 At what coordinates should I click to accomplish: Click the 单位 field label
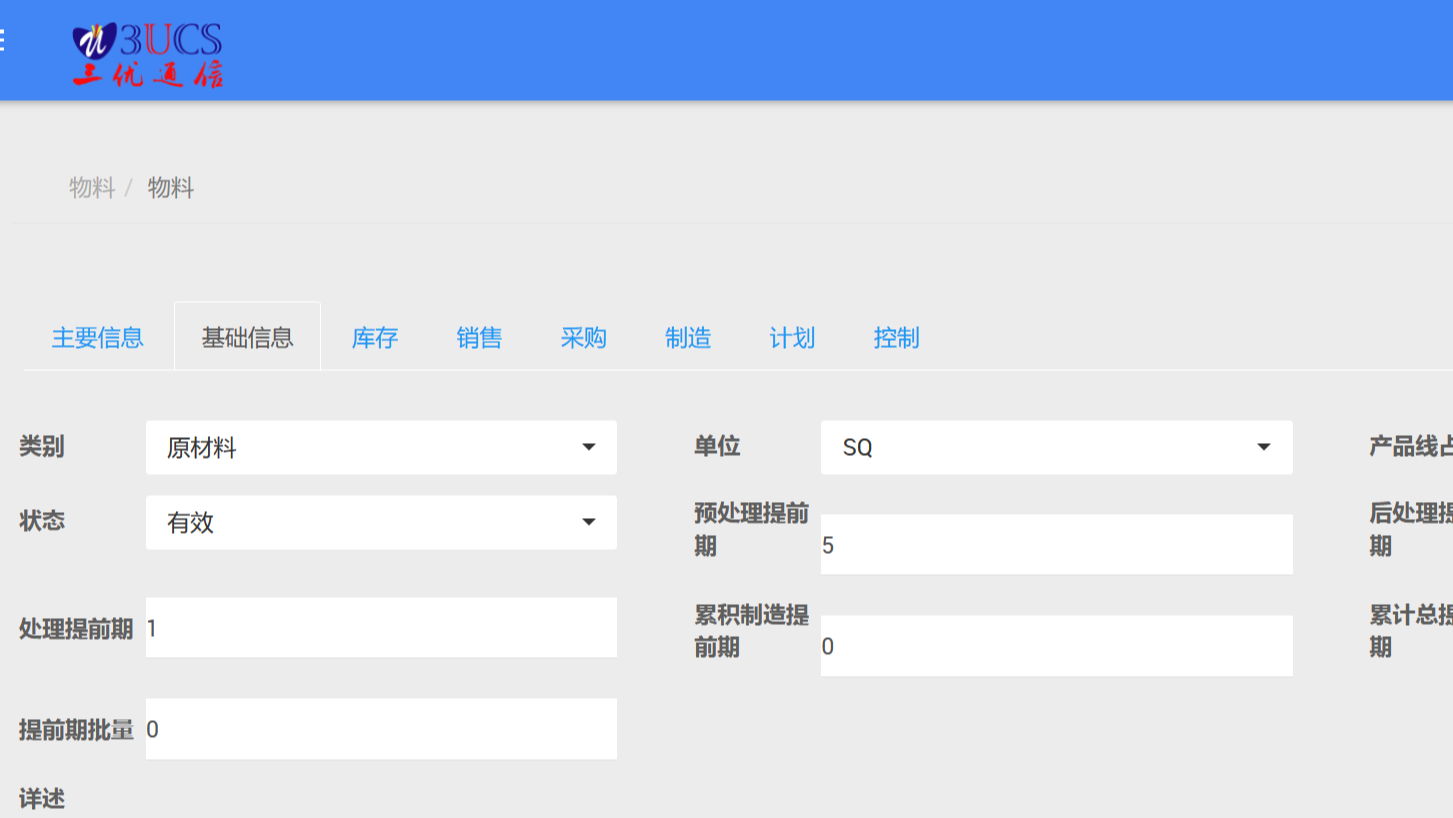click(x=717, y=446)
